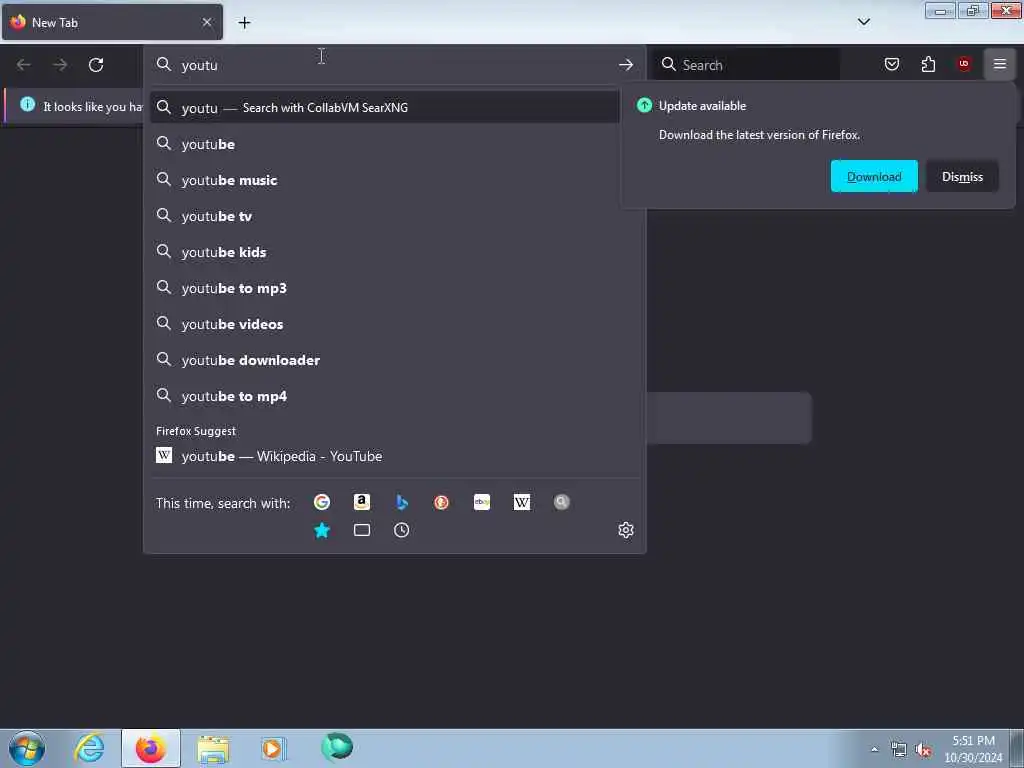This screenshot has height=768, width=1024.
Task: Search open tabs using the tabs icon
Action: (362, 530)
